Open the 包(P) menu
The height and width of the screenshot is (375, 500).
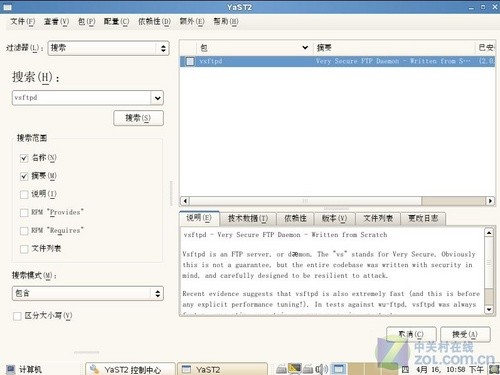click(87, 22)
